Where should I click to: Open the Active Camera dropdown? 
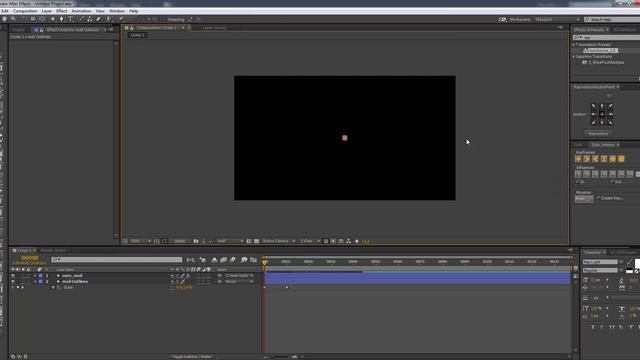pyautogui.click(x=279, y=241)
